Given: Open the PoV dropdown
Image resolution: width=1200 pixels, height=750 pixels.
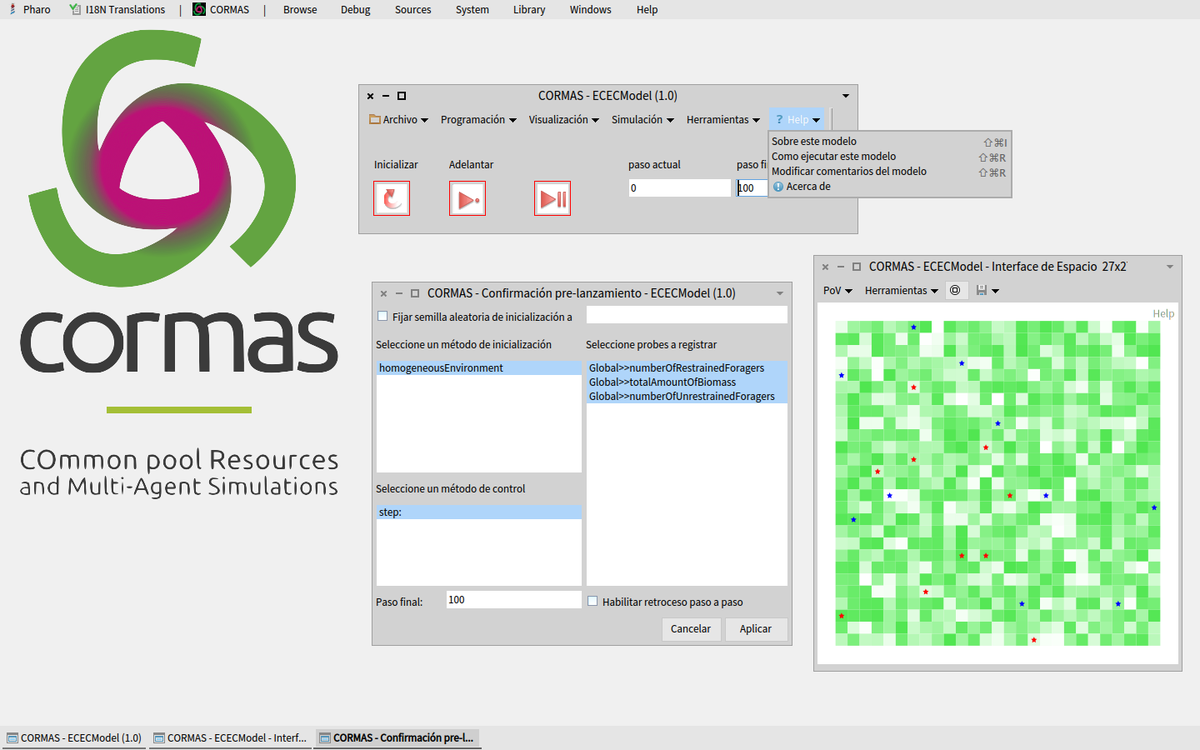Looking at the screenshot, I should 837,290.
